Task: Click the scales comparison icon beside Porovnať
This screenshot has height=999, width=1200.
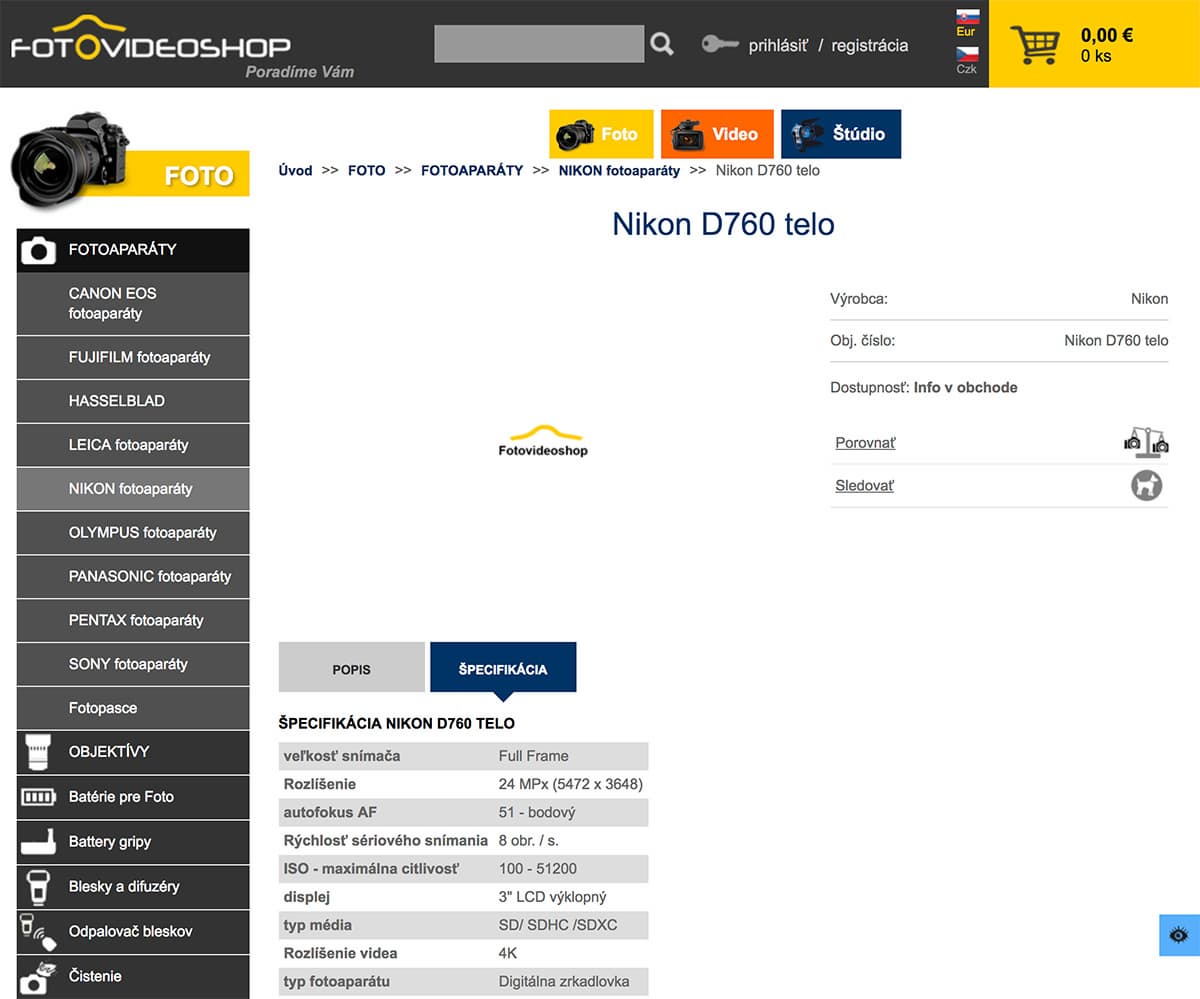Action: [x=1146, y=442]
